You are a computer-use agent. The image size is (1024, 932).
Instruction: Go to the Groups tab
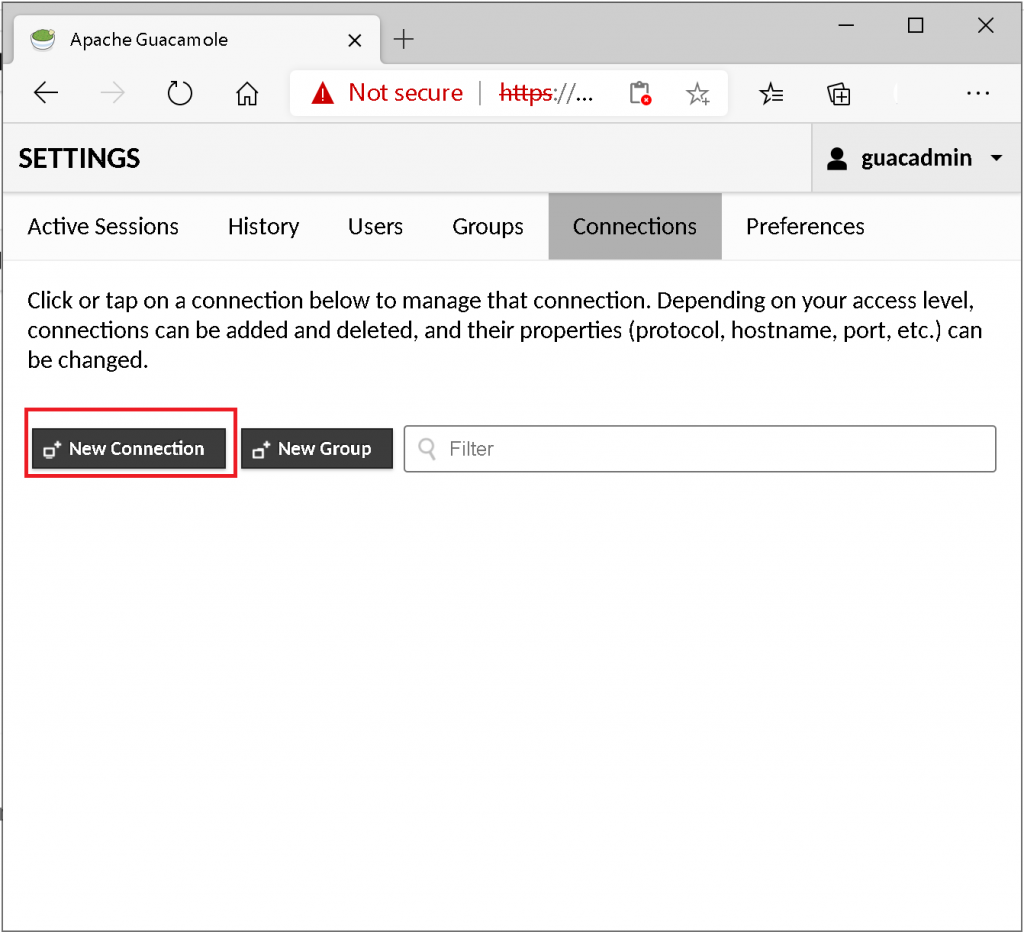487,226
